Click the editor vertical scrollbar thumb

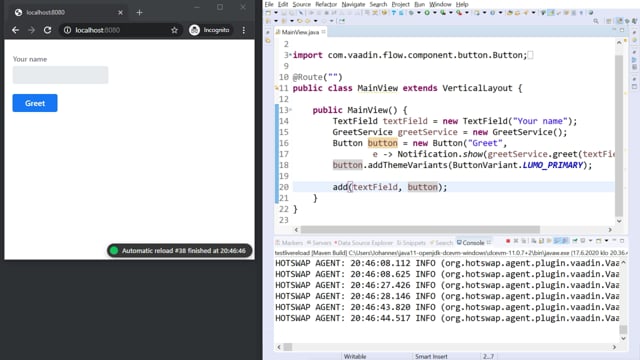pos(619,135)
